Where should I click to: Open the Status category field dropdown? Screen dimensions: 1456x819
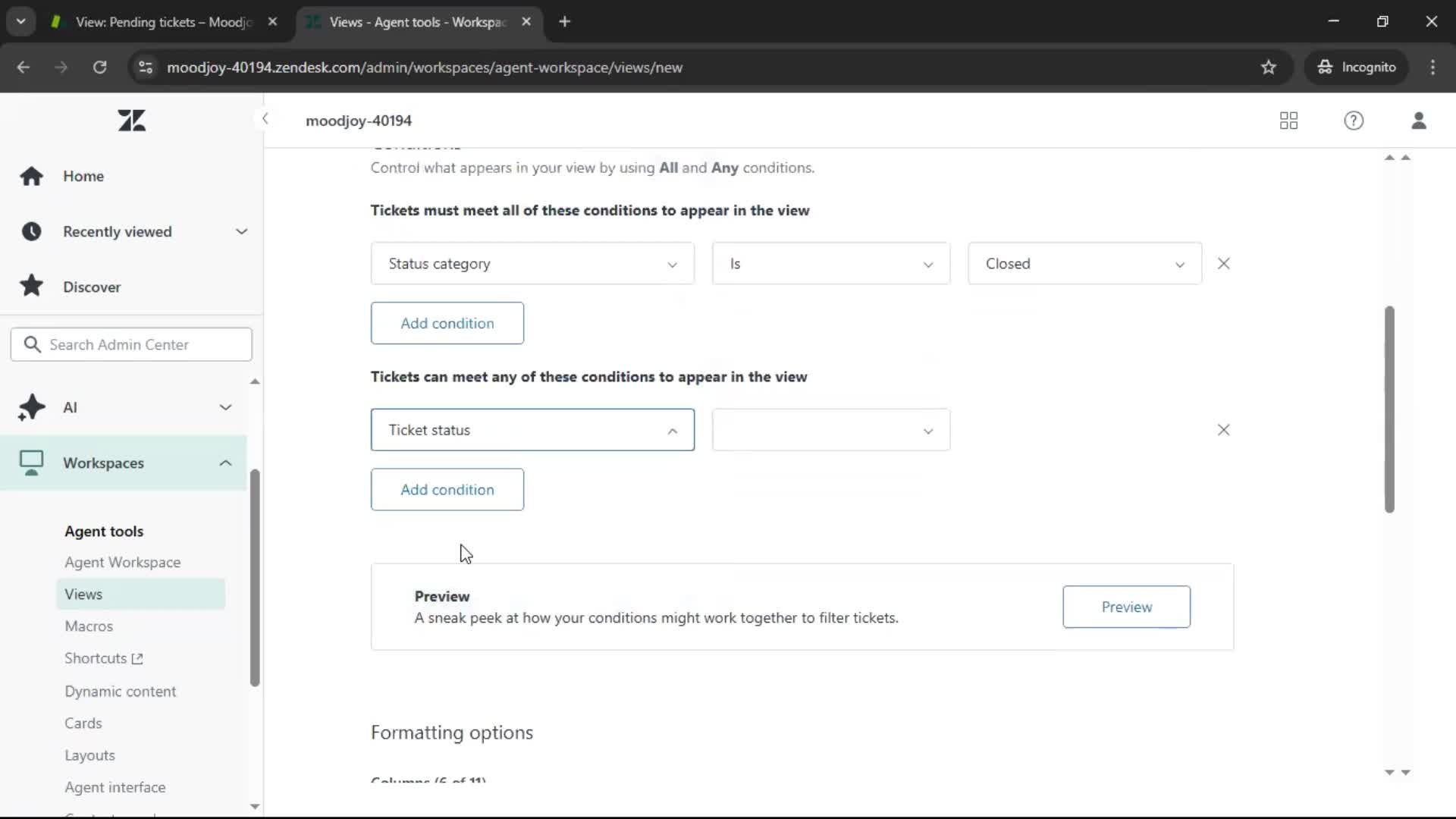[x=532, y=264]
